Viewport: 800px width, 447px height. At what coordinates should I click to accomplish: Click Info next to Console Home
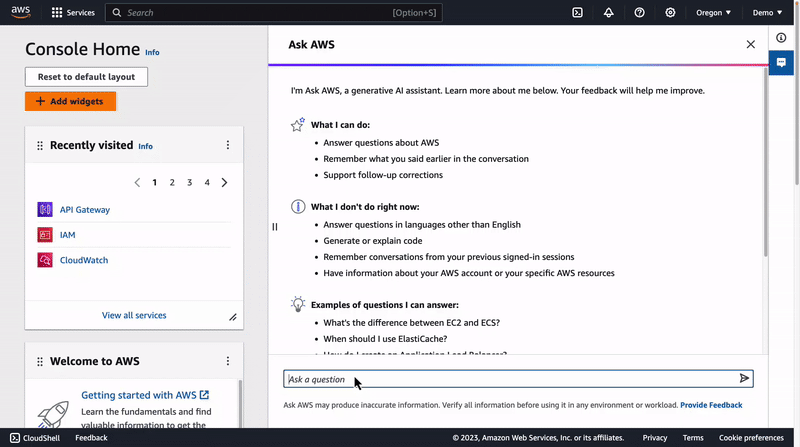tap(152, 52)
